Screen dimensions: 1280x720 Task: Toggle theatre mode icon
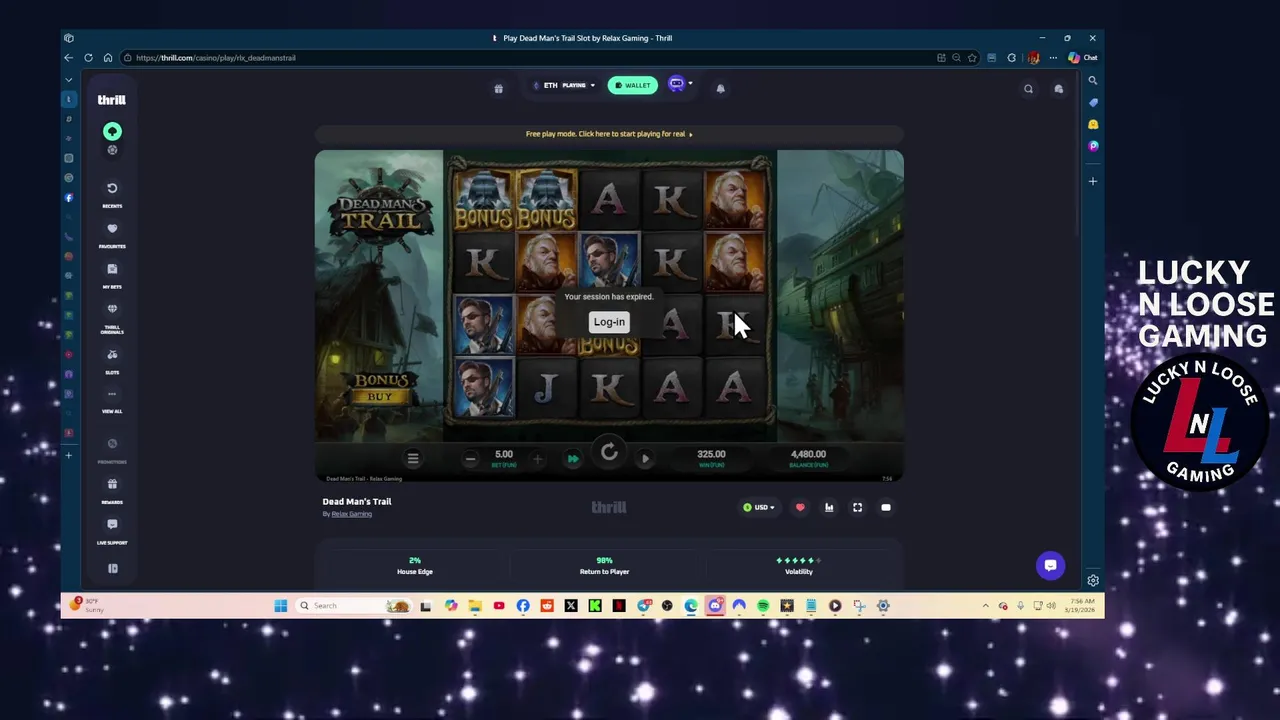pos(886,508)
